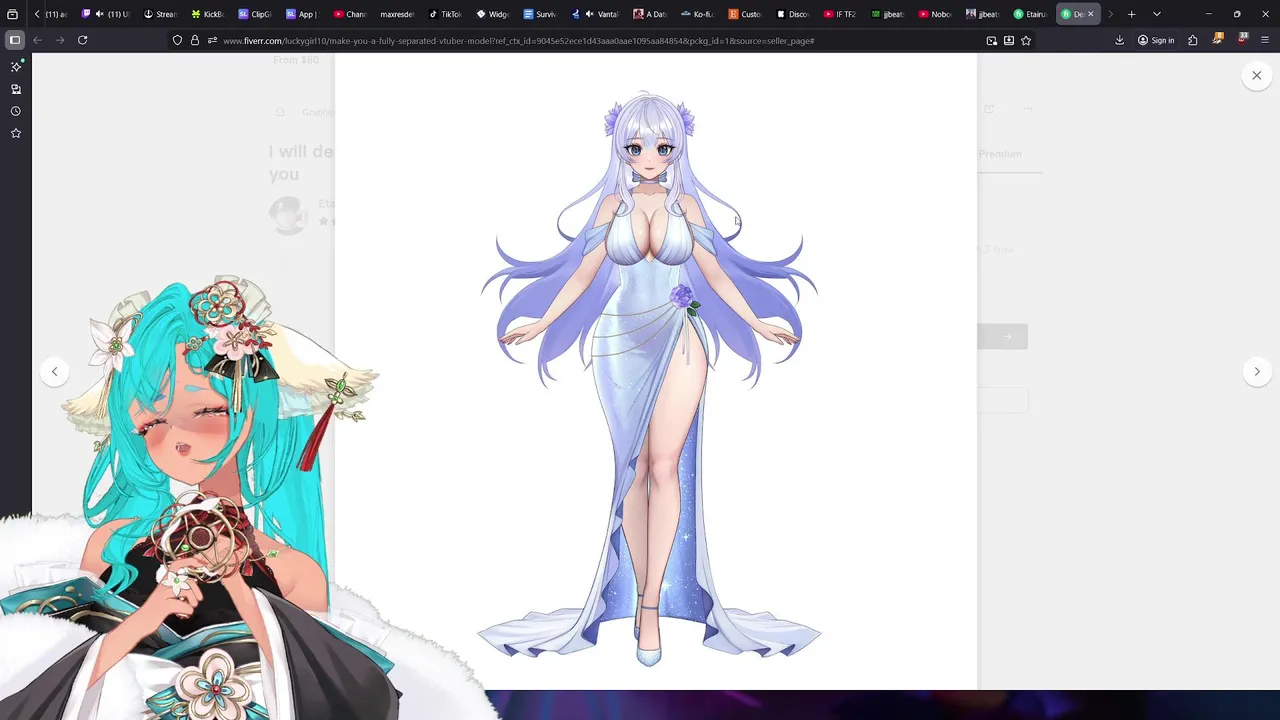Go back to the previous page
This screenshot has width=1280, height=720.
click(37, 40)
